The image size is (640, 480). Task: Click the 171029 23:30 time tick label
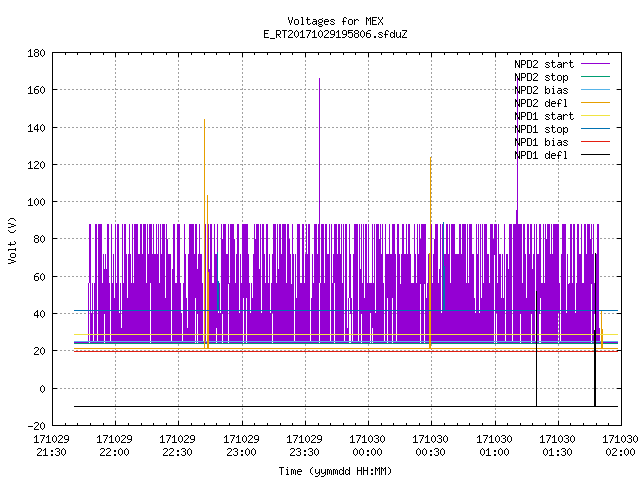[x=304, y=446]
